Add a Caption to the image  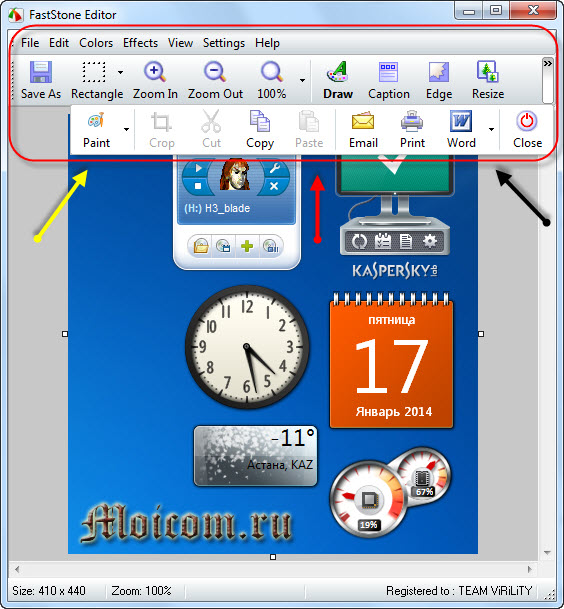tap(389, 80)
